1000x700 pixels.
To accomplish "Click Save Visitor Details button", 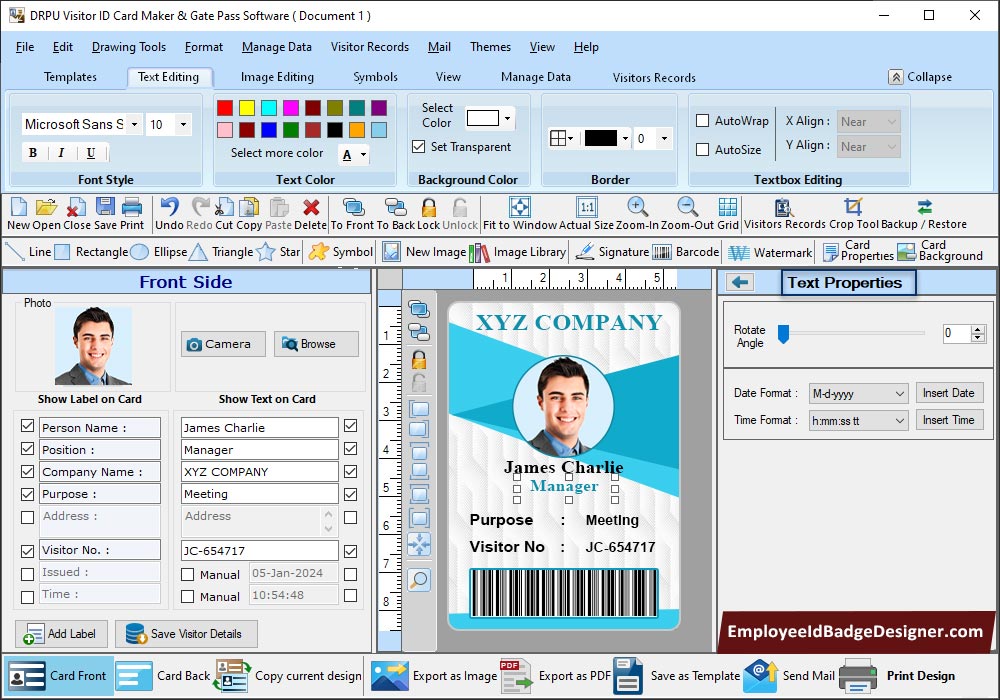I will point(186,634).
